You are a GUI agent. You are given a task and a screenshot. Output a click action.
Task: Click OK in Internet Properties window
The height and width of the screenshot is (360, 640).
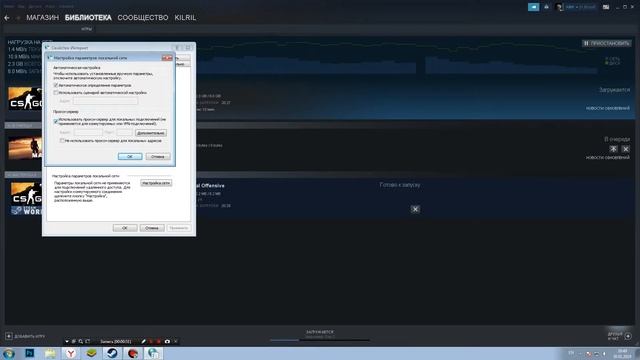125,228
